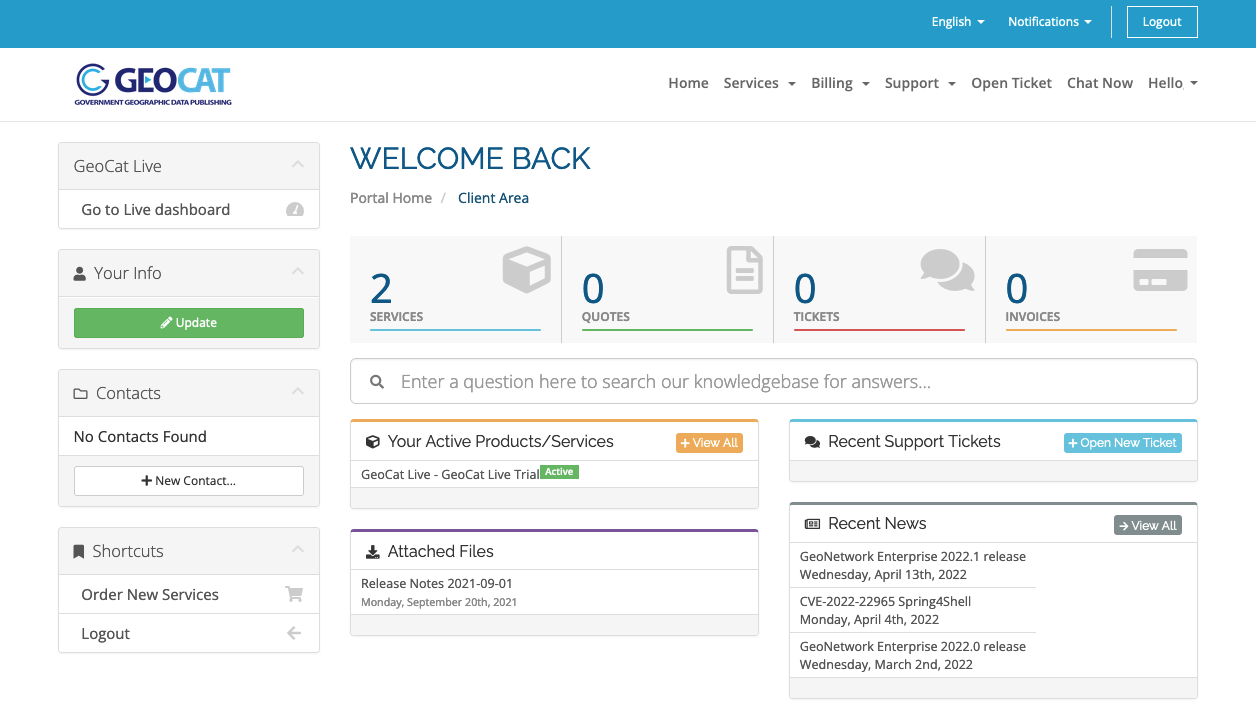Click the dashboard gauge icon beside Go to Live dashboard
Screen dimensions: 1256x720
[x=295, y=210]
